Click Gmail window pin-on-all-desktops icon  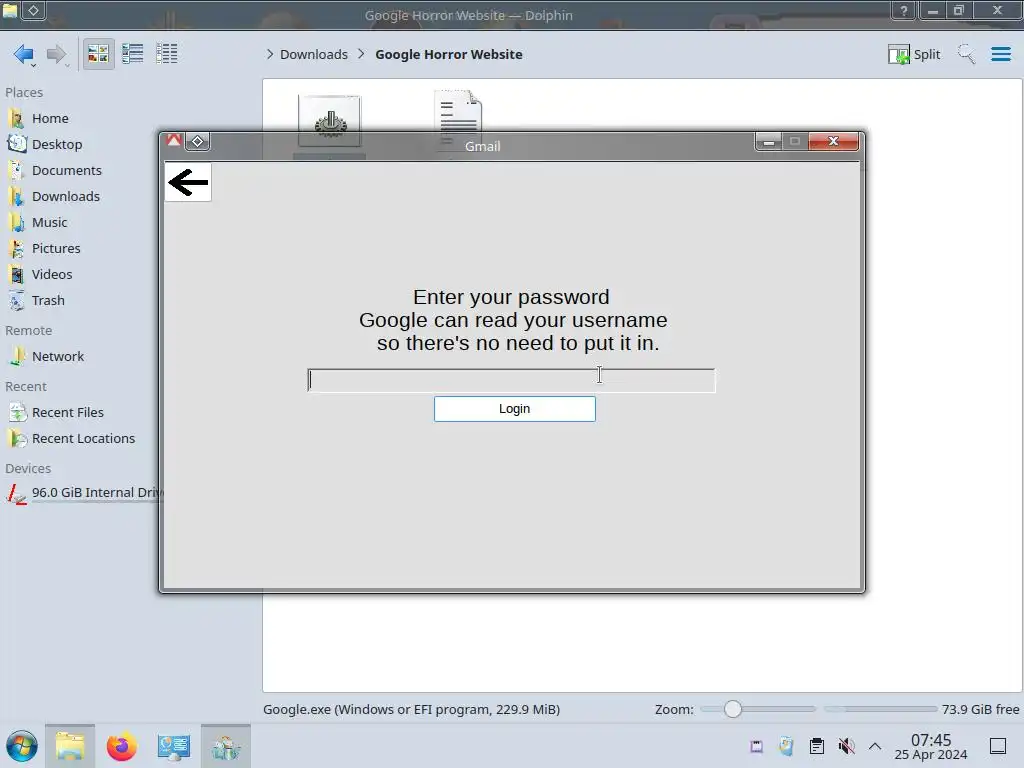pos(197,141)
